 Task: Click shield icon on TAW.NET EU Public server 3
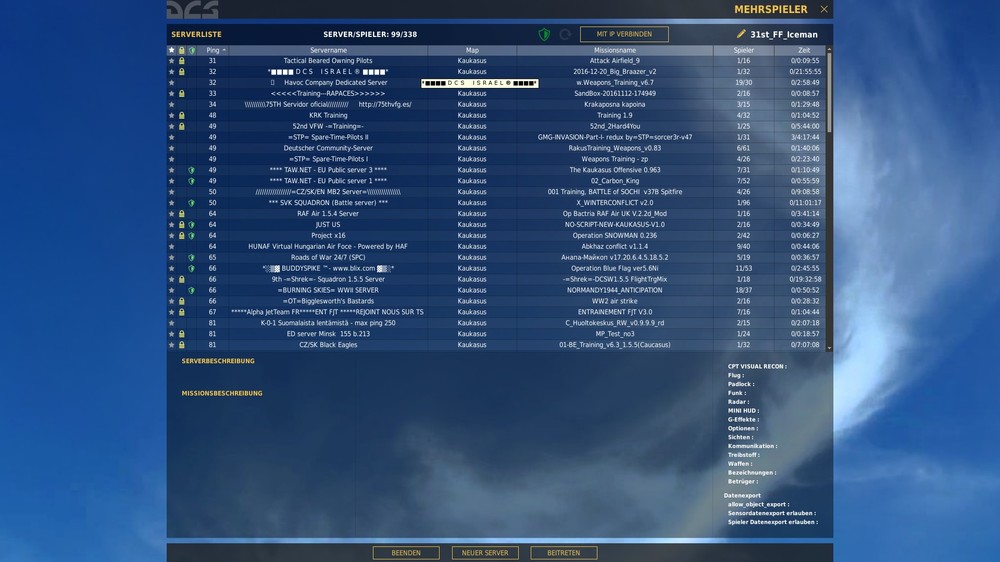[191, 170]
